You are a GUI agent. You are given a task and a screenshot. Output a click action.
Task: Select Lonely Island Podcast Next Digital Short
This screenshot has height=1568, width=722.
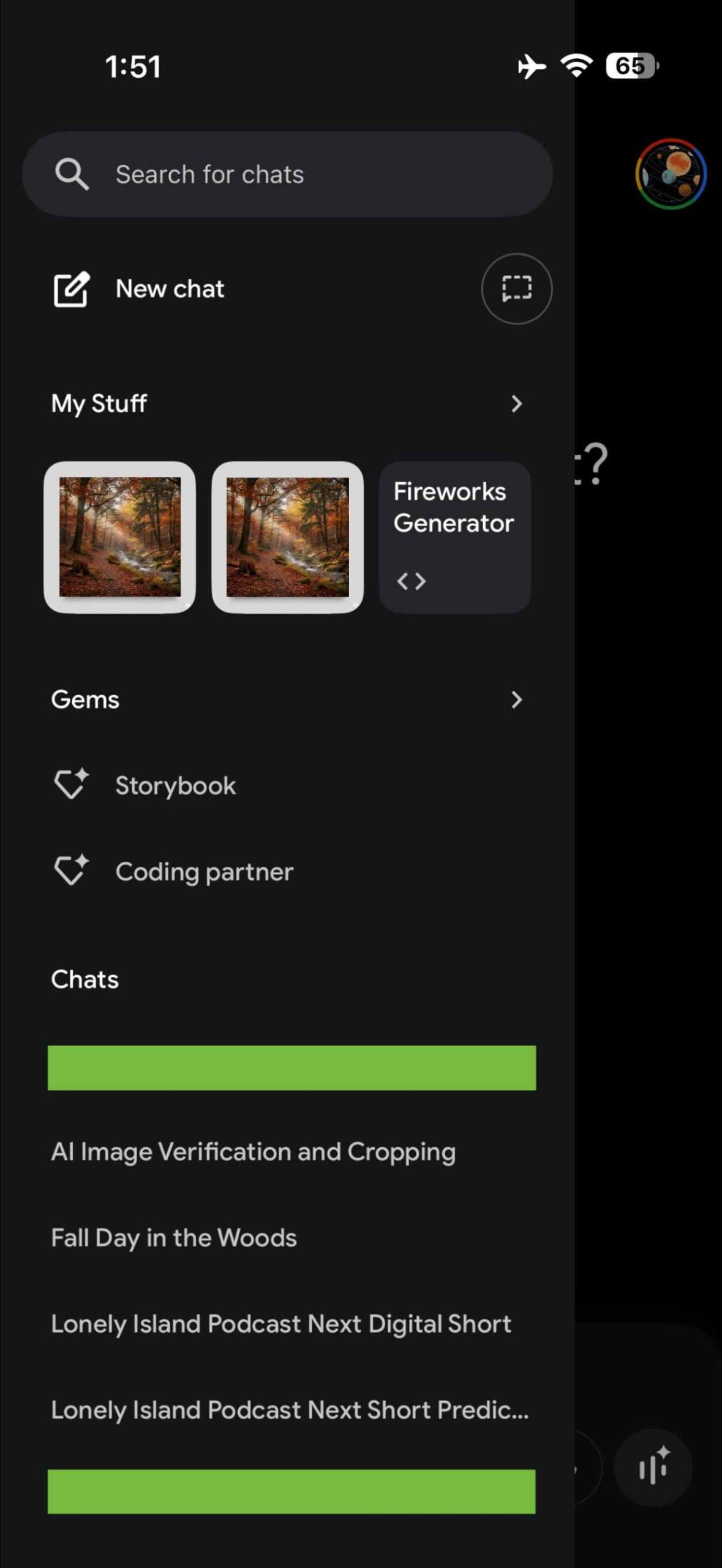280,1324
